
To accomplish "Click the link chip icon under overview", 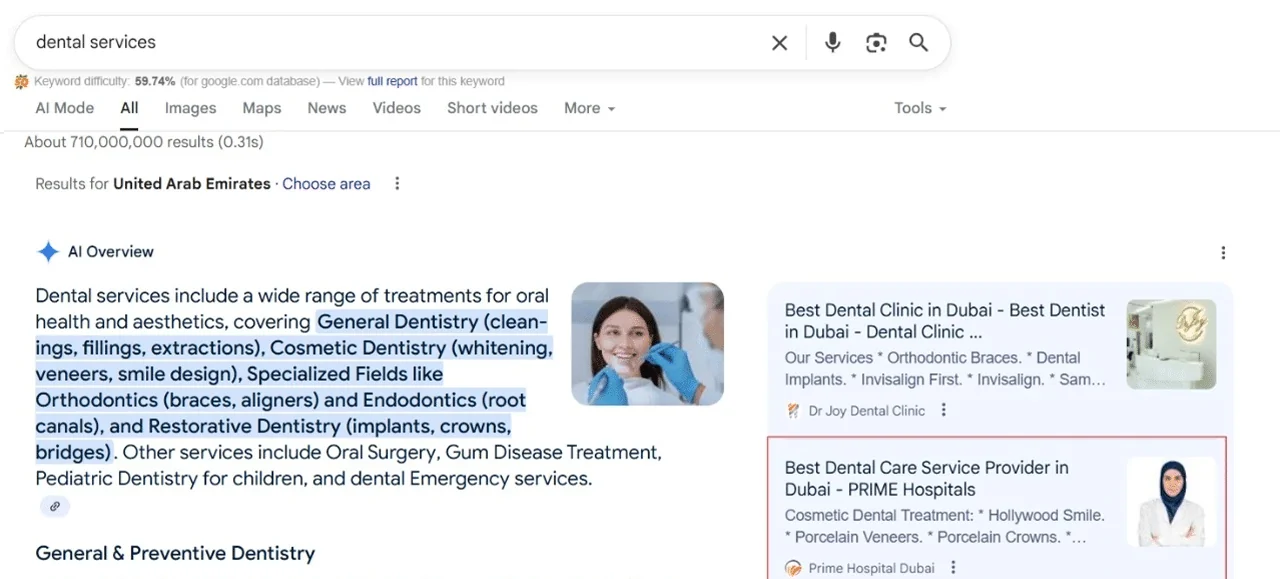I will coord(55,507).
